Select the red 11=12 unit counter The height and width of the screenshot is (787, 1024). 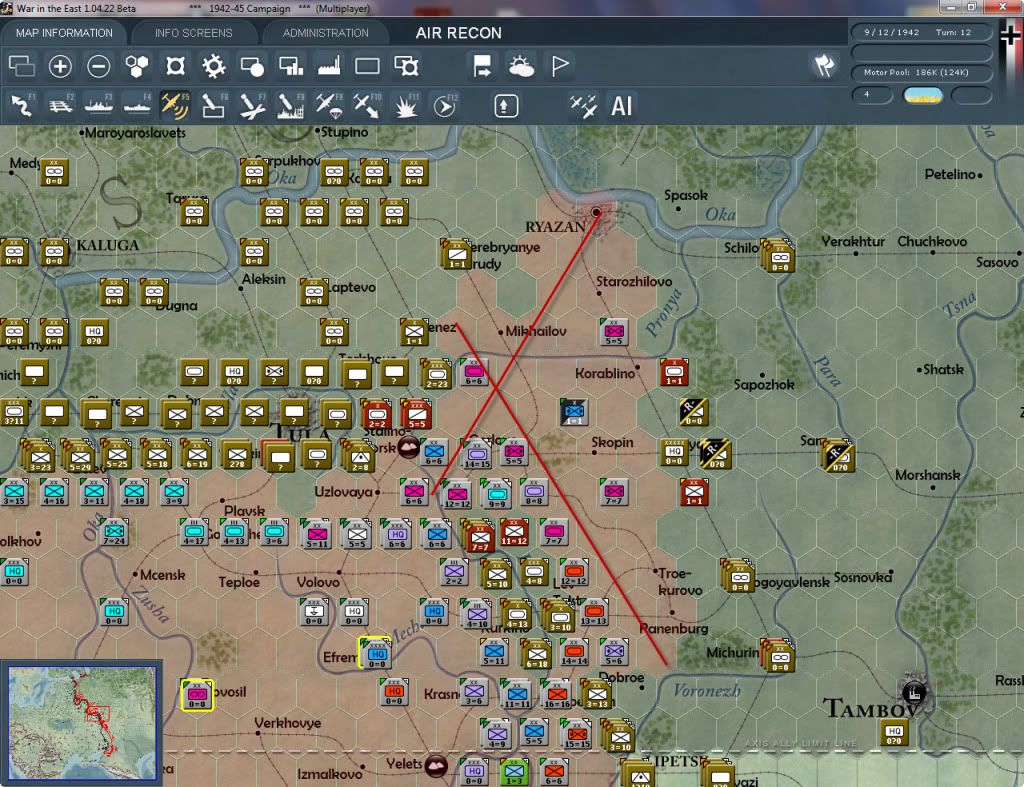[x=514, y=532]
